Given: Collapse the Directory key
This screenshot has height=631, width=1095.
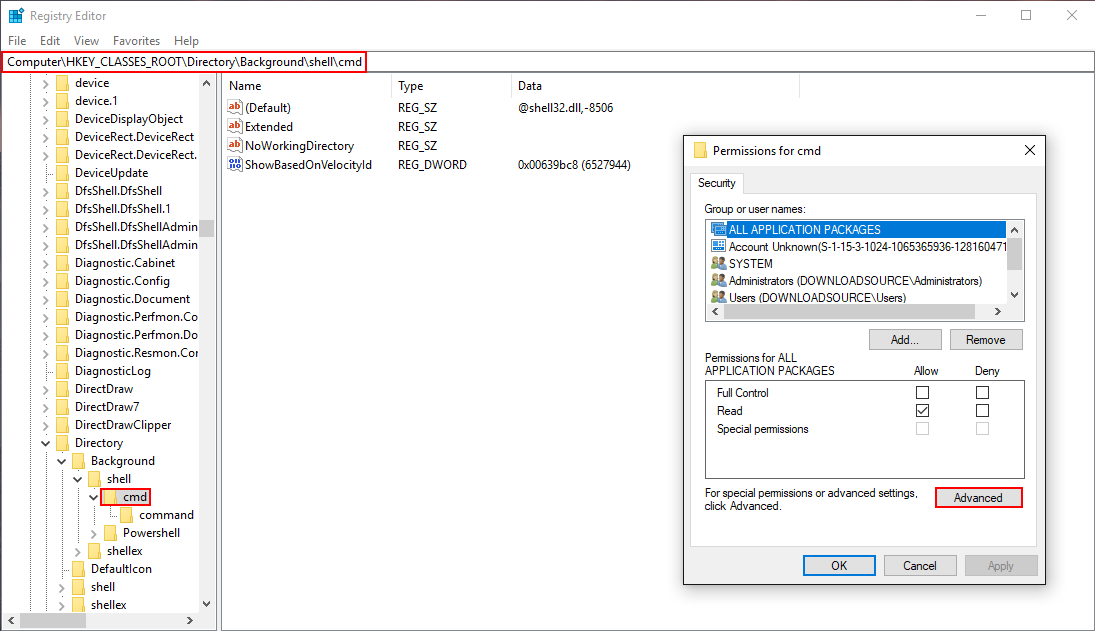Looking at the screenshot, I should pos(45,443).
